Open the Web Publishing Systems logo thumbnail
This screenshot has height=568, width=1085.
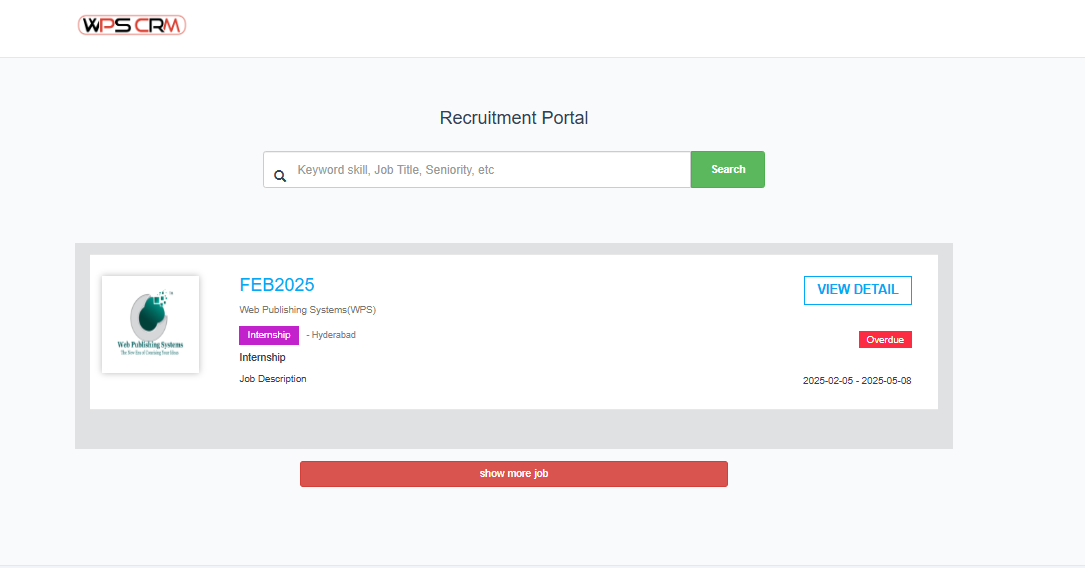click(x=150, y=324)
